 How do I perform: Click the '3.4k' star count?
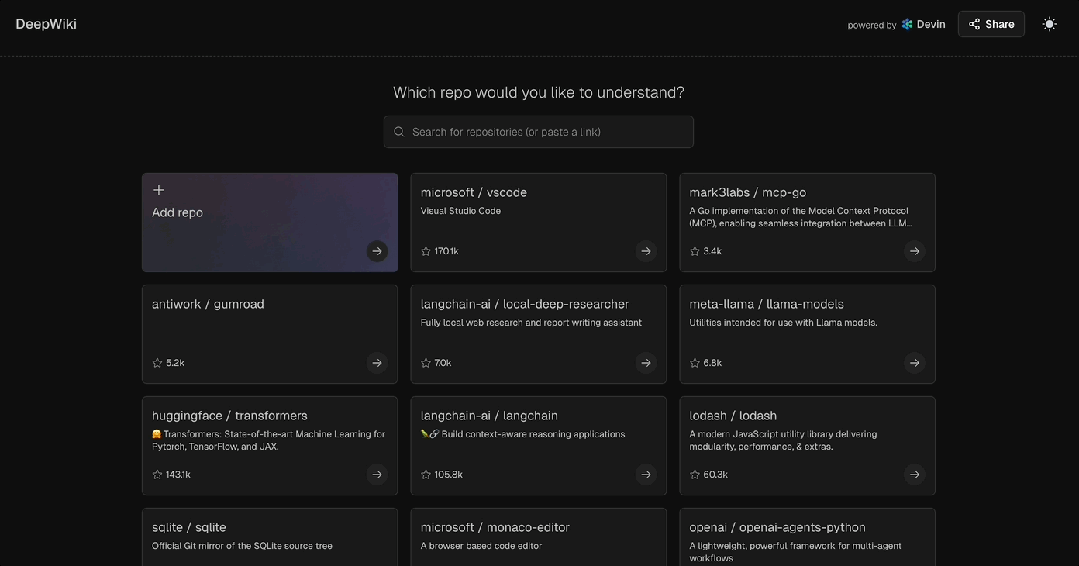point(712,252)
